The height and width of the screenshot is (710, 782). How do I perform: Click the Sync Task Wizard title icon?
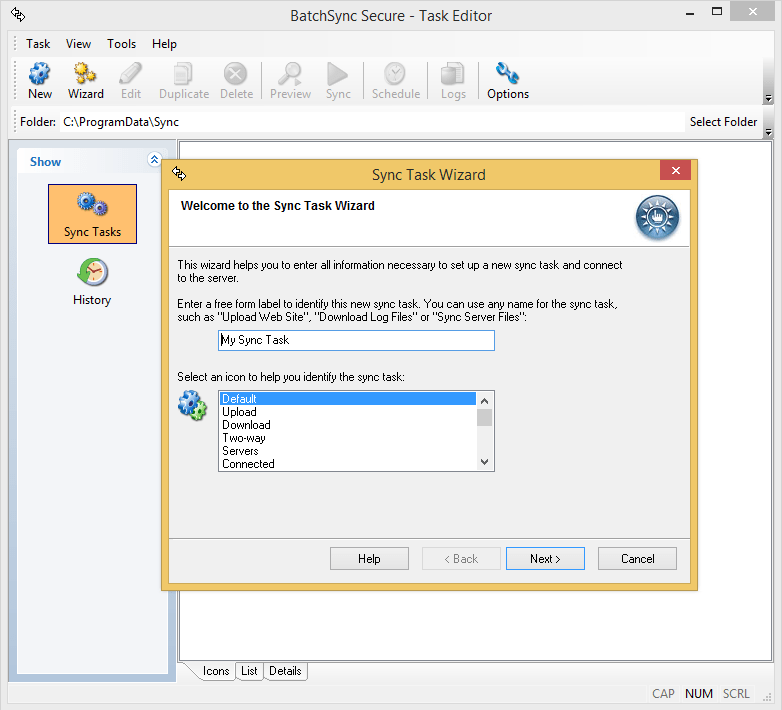tap(179, 174)
